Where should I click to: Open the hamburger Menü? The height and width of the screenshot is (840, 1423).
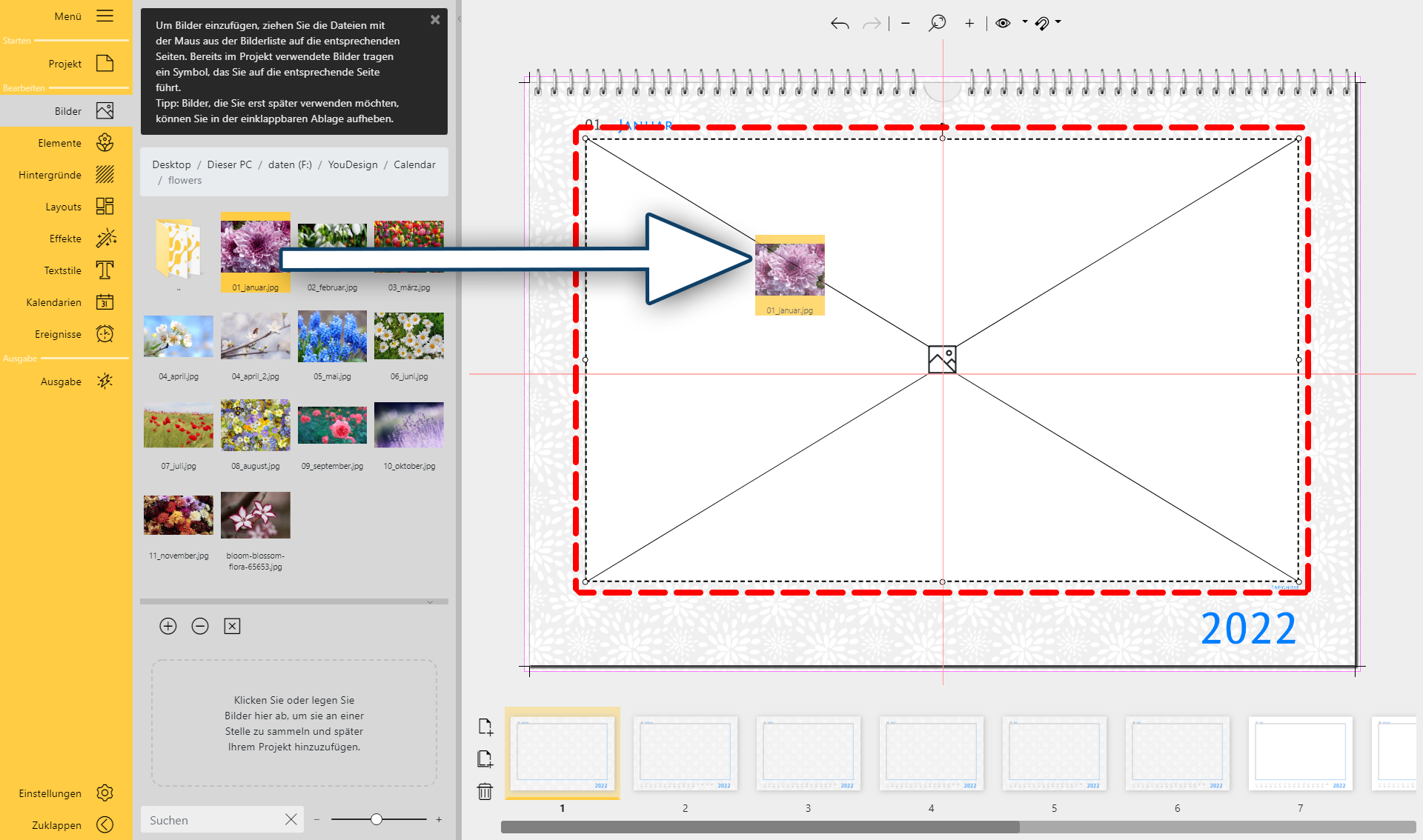105,16
